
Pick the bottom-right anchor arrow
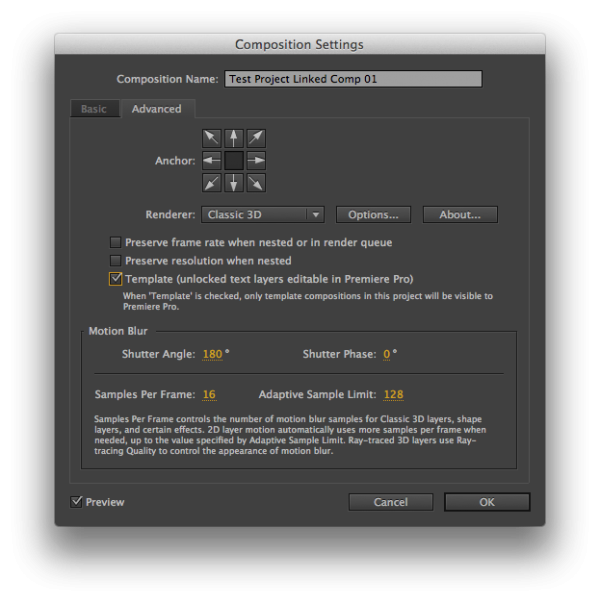point(256,182)
